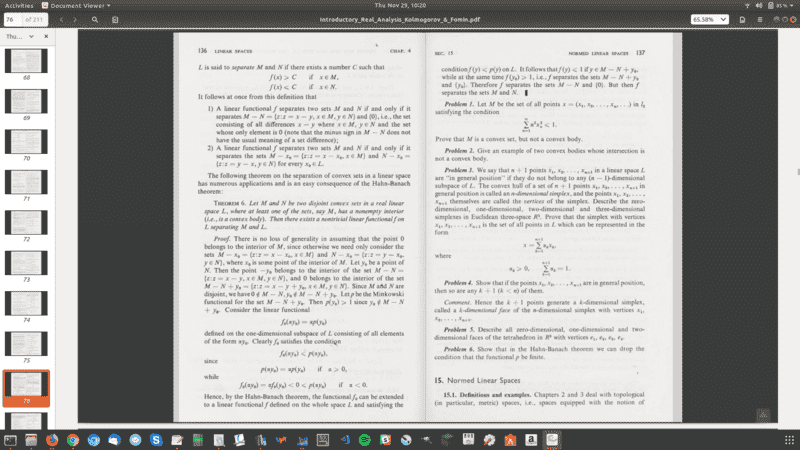Open Skype from the taskbar
The width and height of the screenshot is (800, 450).
click(158, 439)
